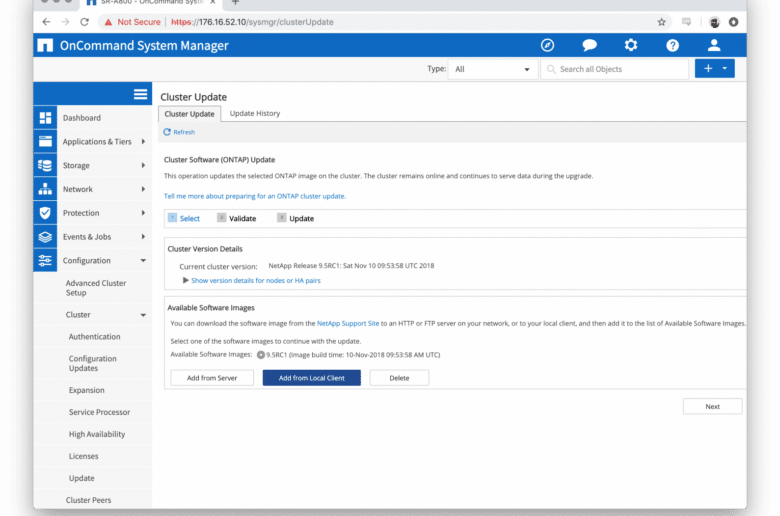Open Dashboard menu item
The image size is (780, 516).
pos(82,118)
